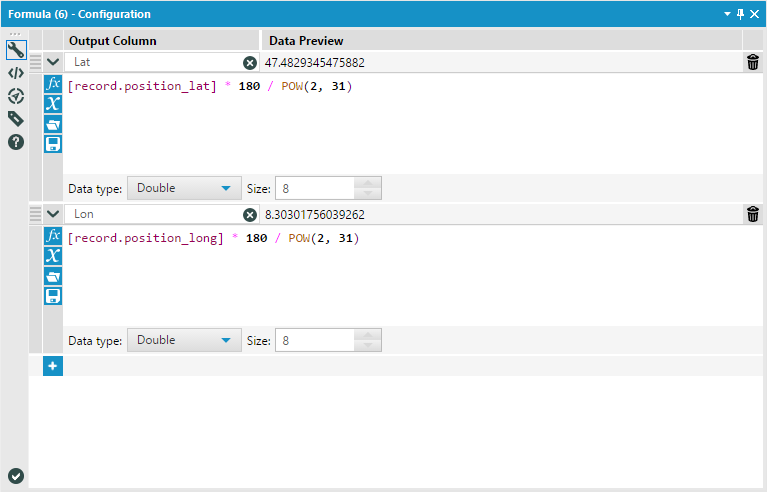Click the Lat formula expression editor
Image resolution: width=767 pixels, height=492 pixels.
tap(400, 125)
